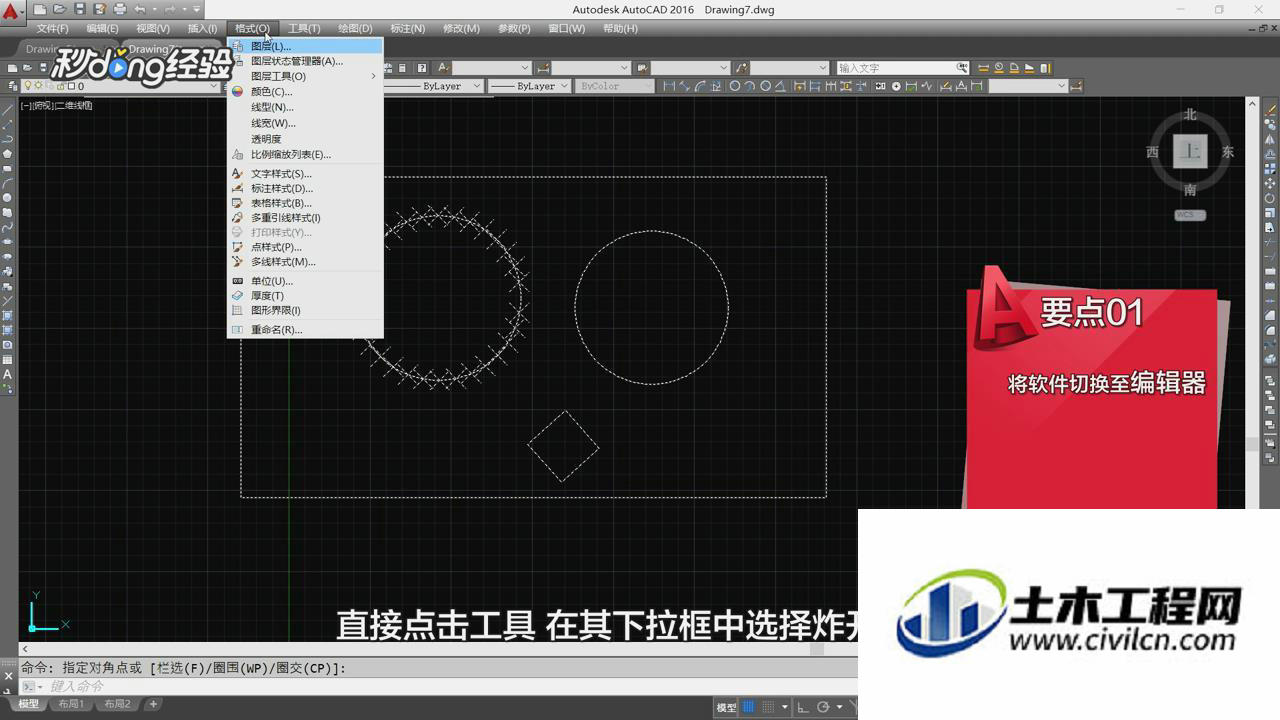Image resolution: width=1280 pixels, height=720 pixels.
Task: Click the radius dimension icon
Action: [x=735, y=86]
